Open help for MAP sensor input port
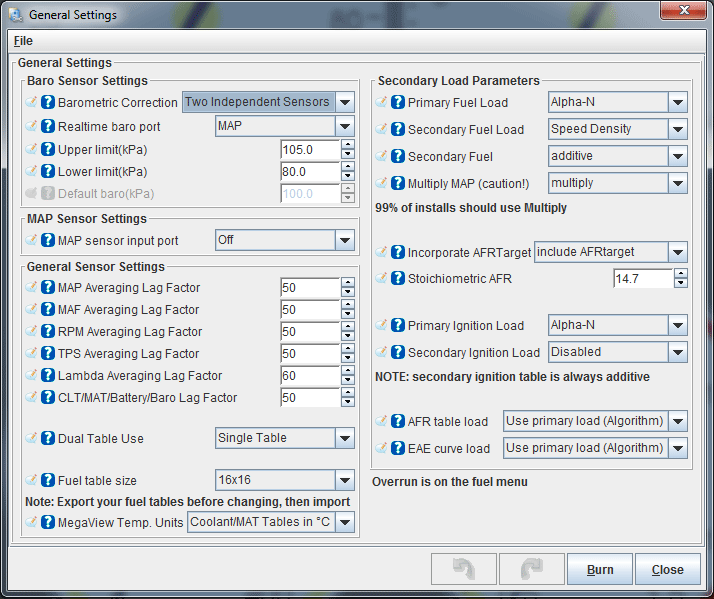This screenshot has height=599, width=714. pyautogui.click(x=48, y=241)
